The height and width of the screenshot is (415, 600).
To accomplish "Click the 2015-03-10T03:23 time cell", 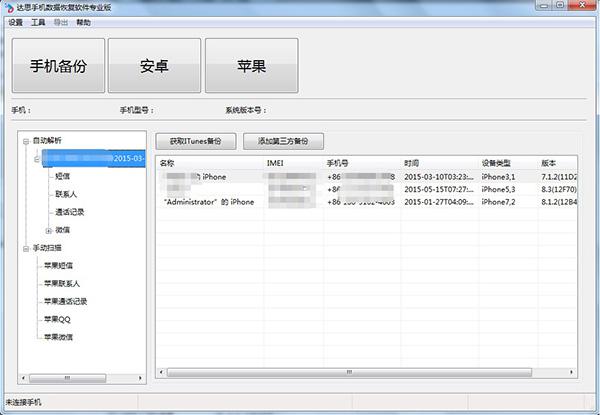I will pyautogui.click(x=439, y=177).
